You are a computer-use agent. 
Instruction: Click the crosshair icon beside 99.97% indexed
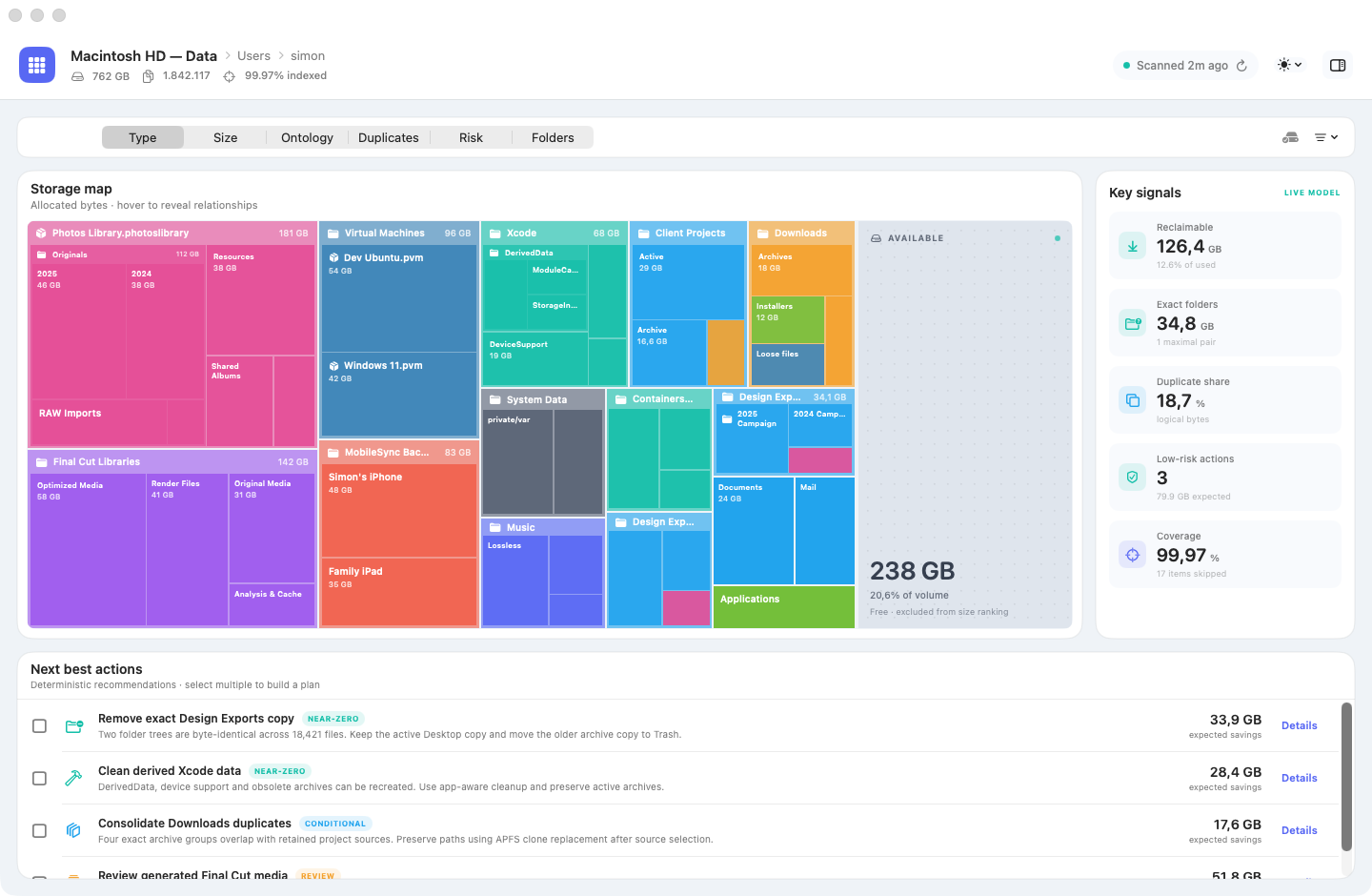tap(230, 76)
